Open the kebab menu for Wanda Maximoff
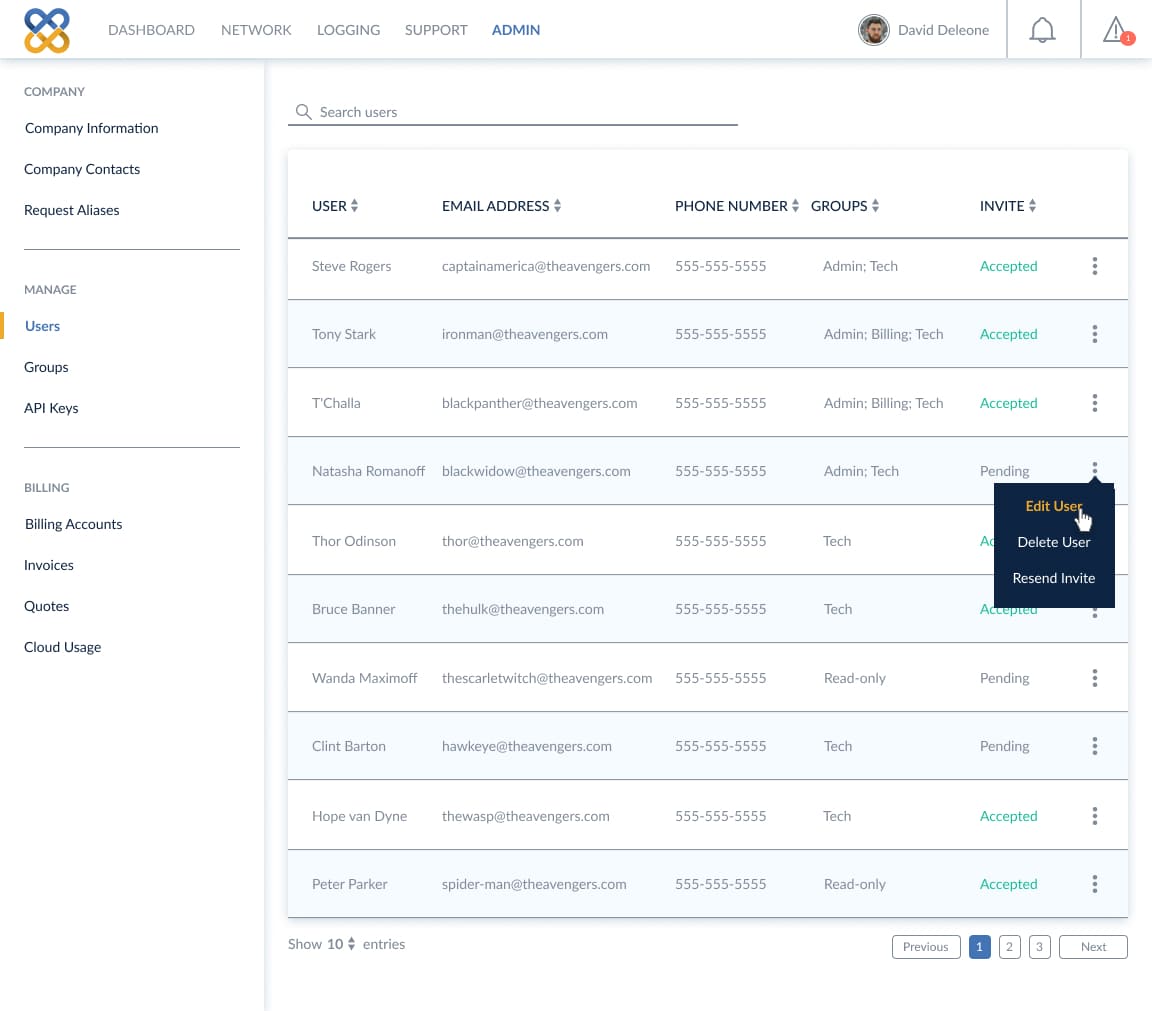This screenshot has height=1011, width=1152. [1095, 678]
